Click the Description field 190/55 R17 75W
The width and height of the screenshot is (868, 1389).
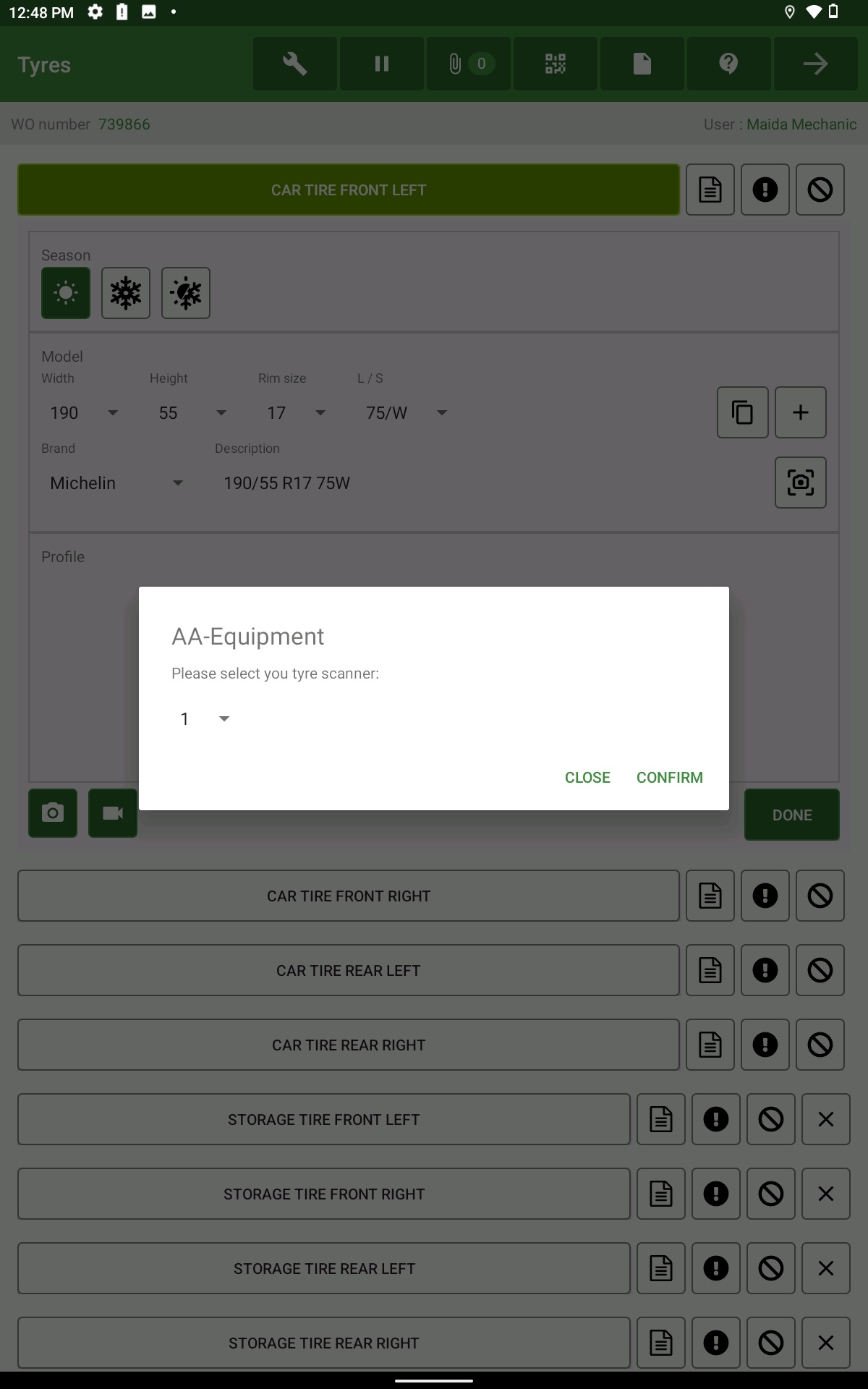pos(287,483)
